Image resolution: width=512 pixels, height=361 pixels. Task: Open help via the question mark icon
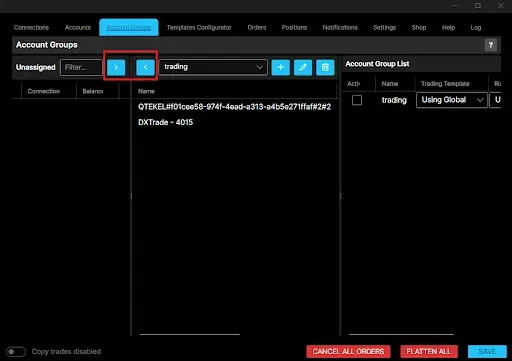point(491,45)
